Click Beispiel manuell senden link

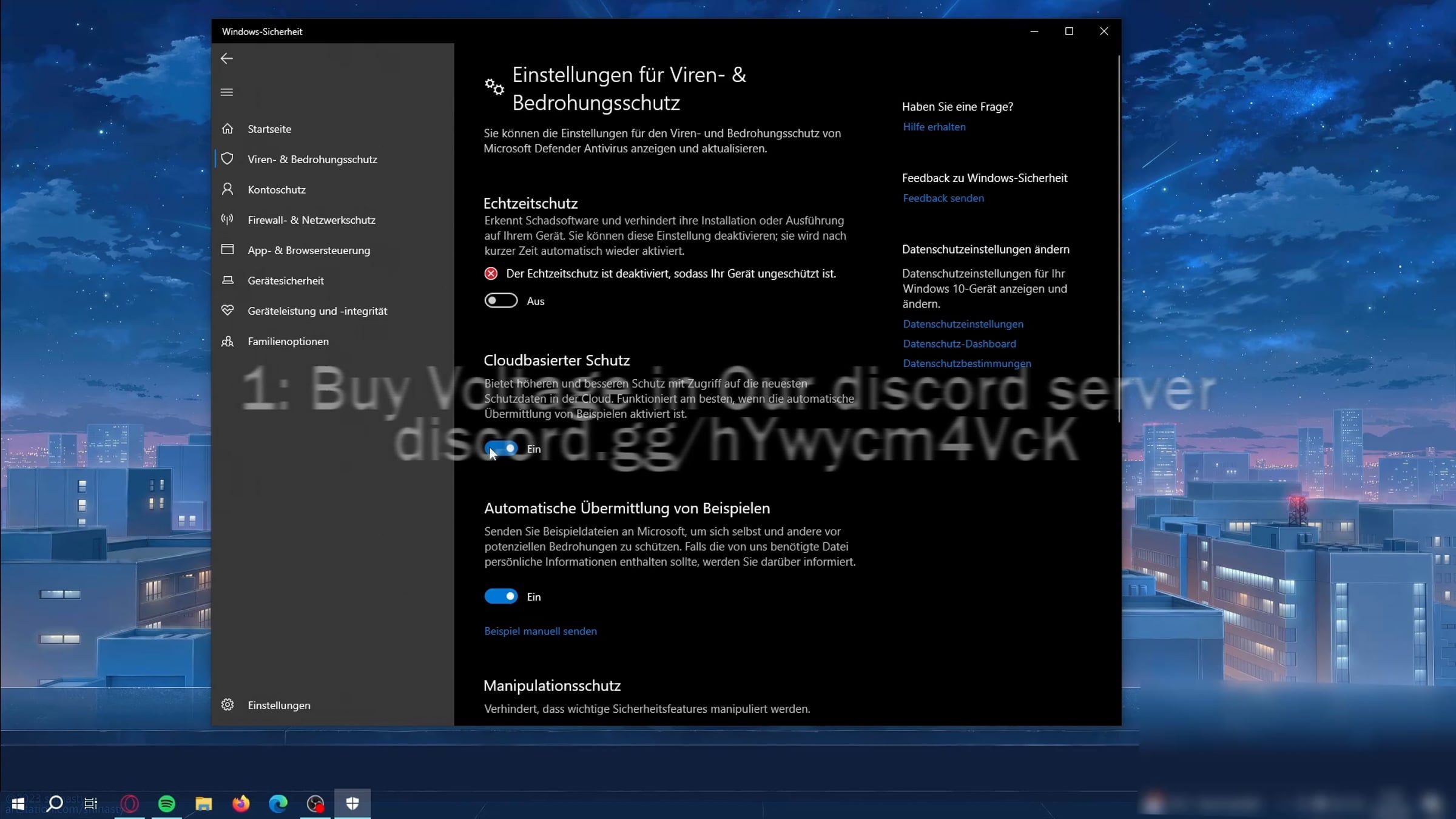tap(540, 631)
